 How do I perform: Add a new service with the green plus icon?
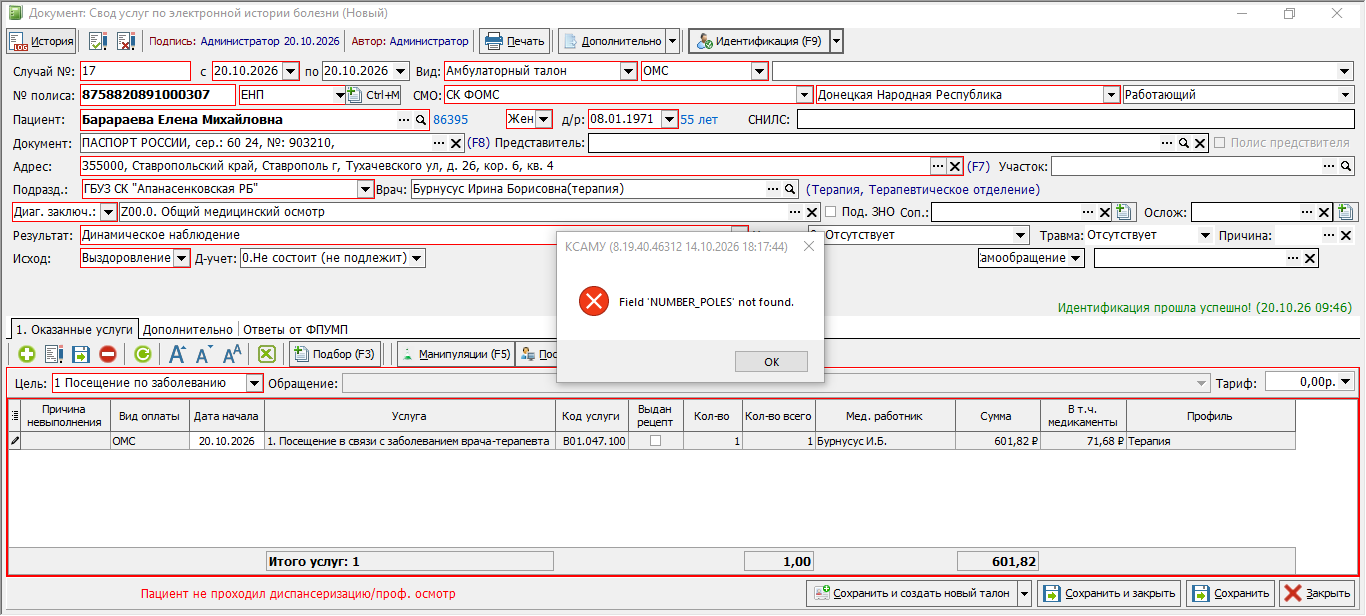click(x=27, y=354)
